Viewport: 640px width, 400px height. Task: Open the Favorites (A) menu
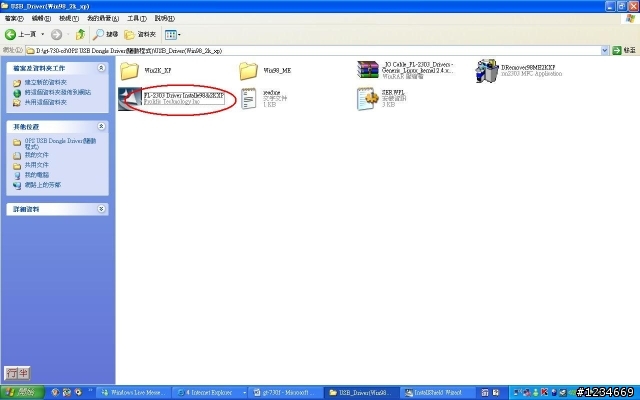(x=103, y=18)
